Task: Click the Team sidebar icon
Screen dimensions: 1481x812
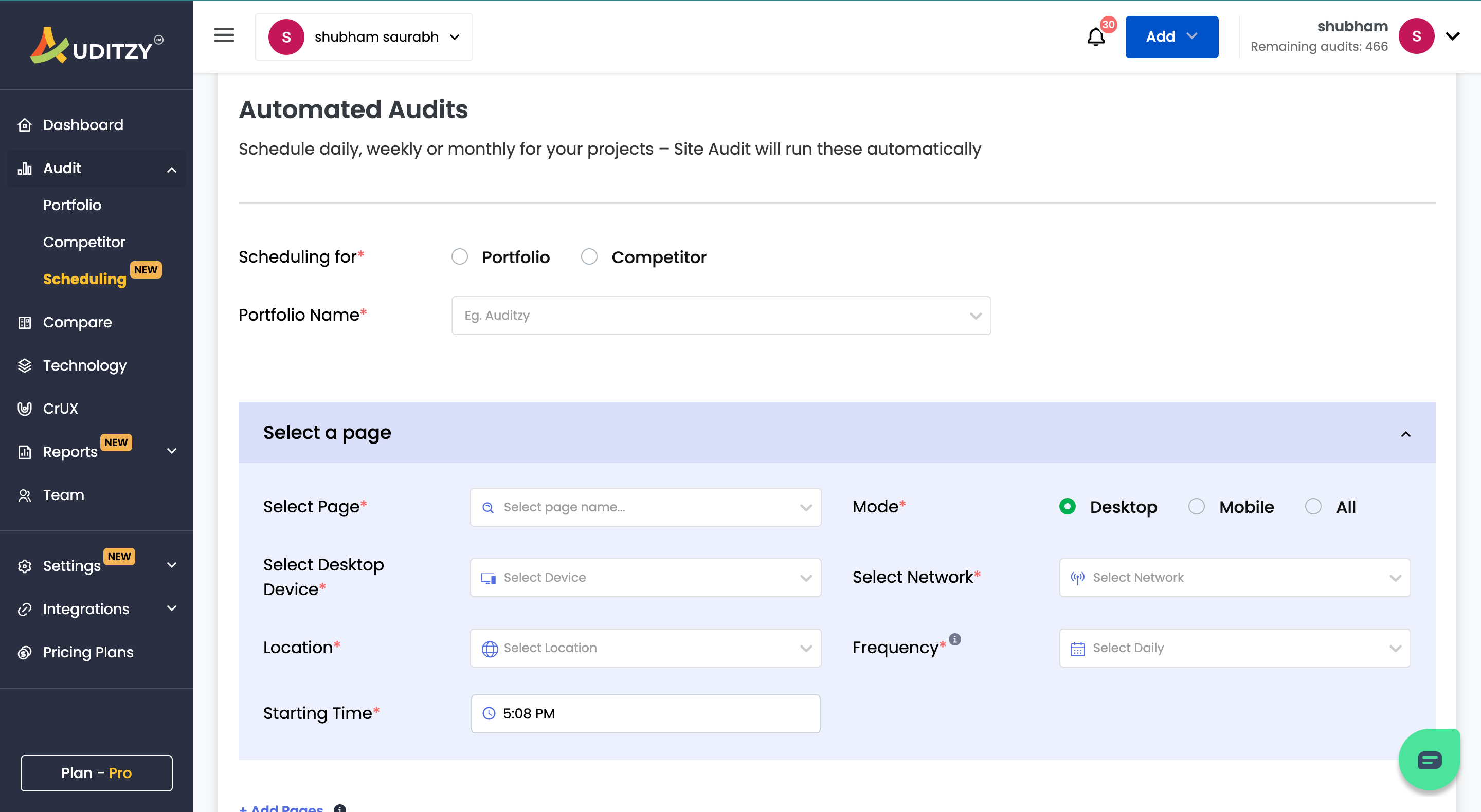Action: click(25, 495)
